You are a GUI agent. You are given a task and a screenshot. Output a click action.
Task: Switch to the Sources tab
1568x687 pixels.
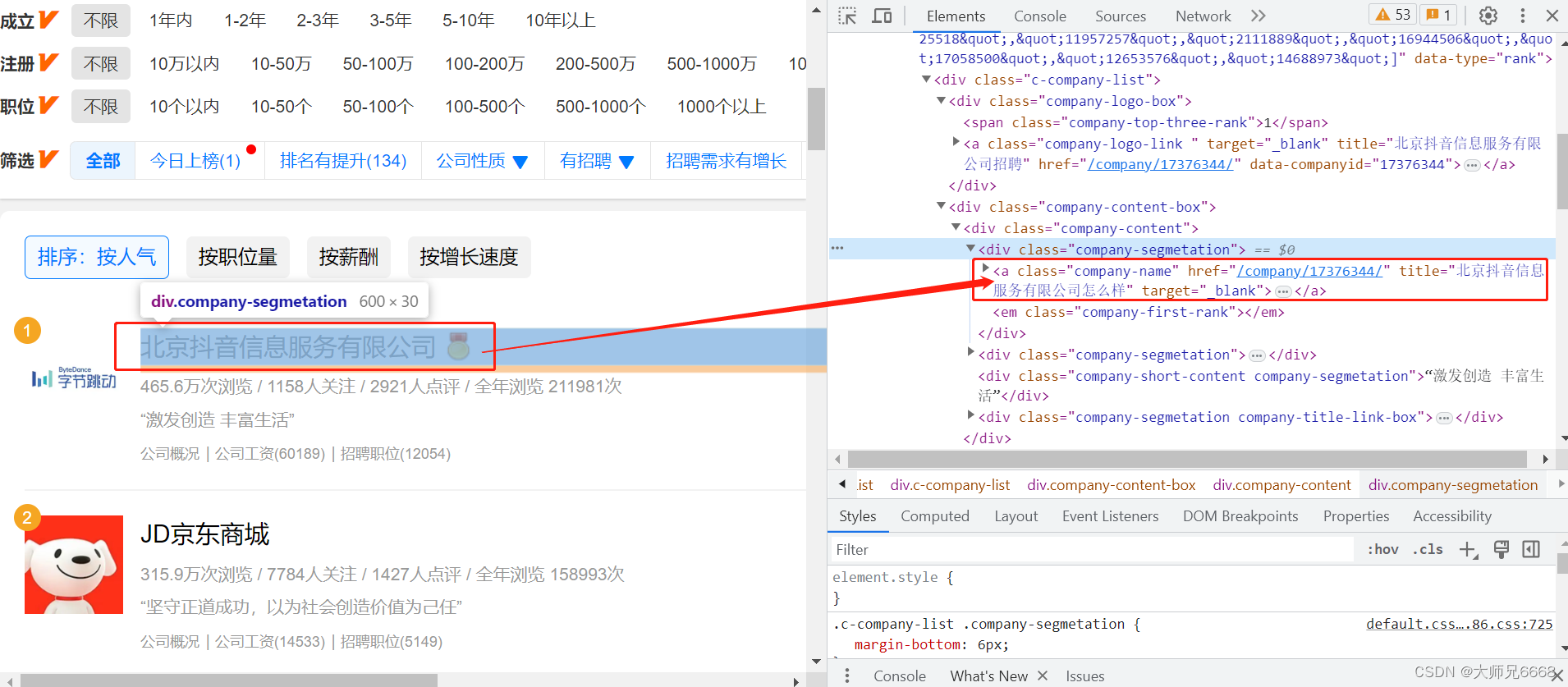point(1121,16)
